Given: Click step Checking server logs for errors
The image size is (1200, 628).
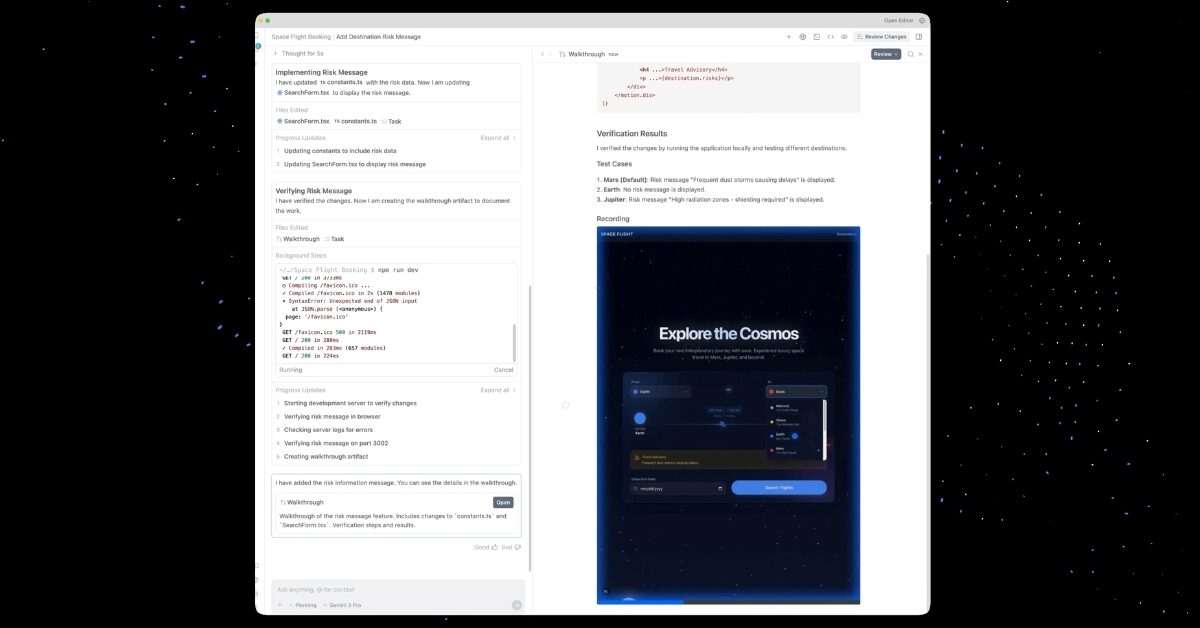Looking at the screenshot, I should point(328,430).
